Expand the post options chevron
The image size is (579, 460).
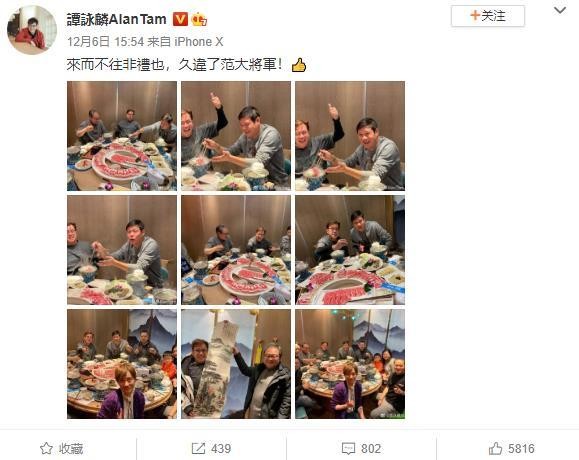pos(560,10)
